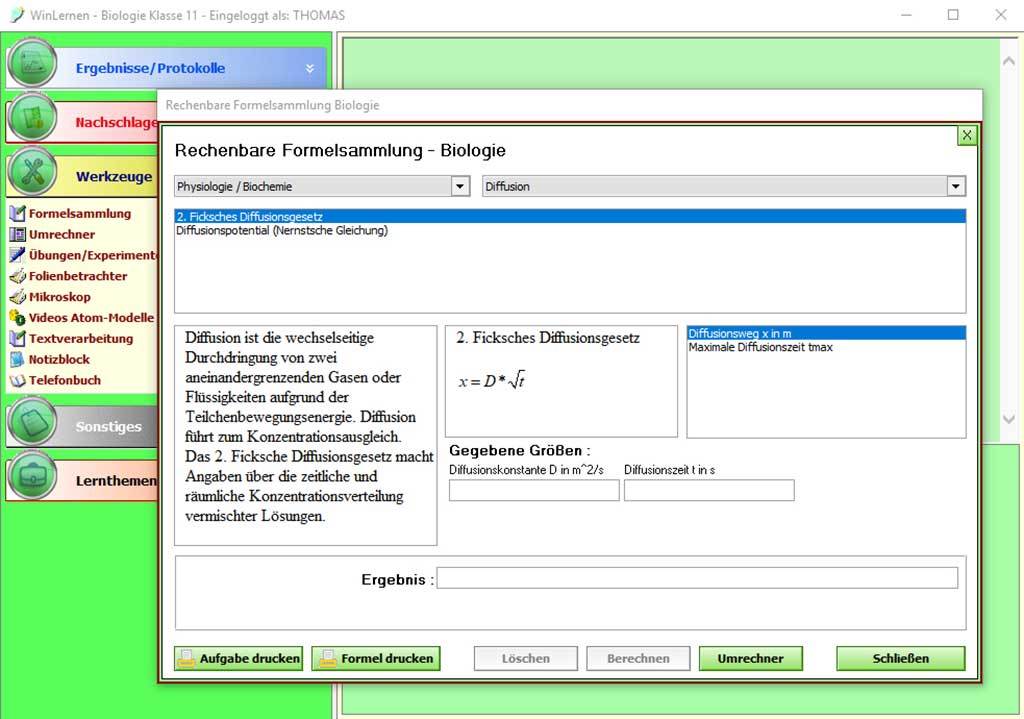Collapse the Ergebnisse/Protokolle section chevron
The height and width of the screenshot is (719, 1024).
pyautogui.click(x=309, y=69)
